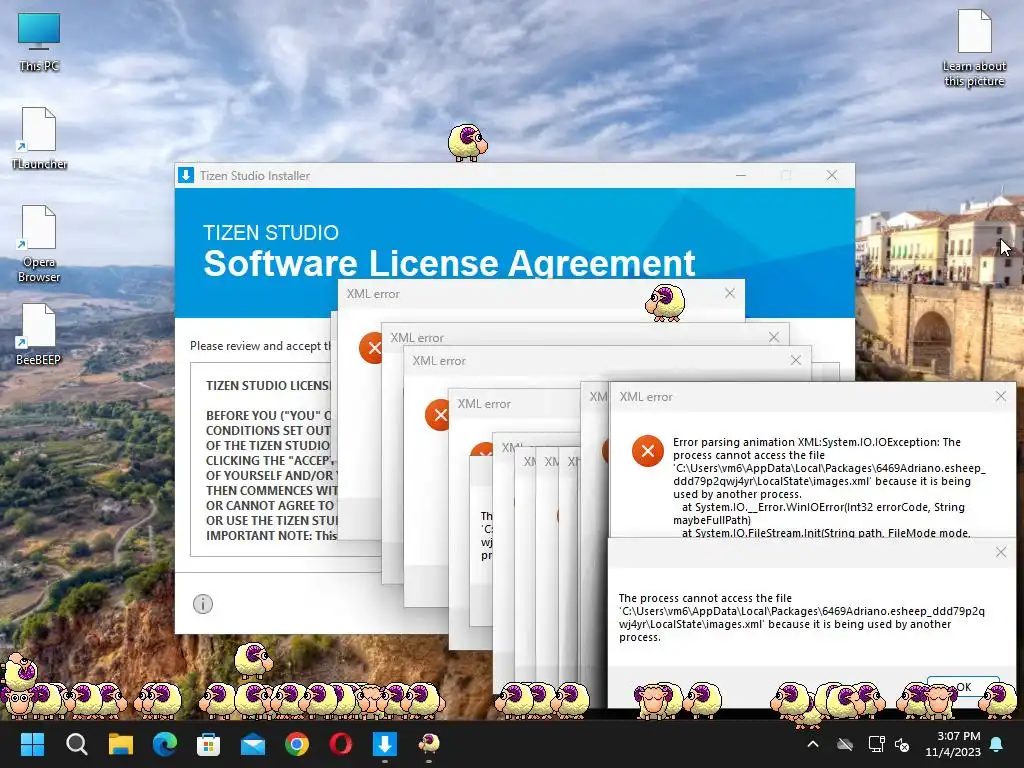This screenshot has width=1024, height=768.
Task: Open the This PC desktop icon
Action: 39,42
